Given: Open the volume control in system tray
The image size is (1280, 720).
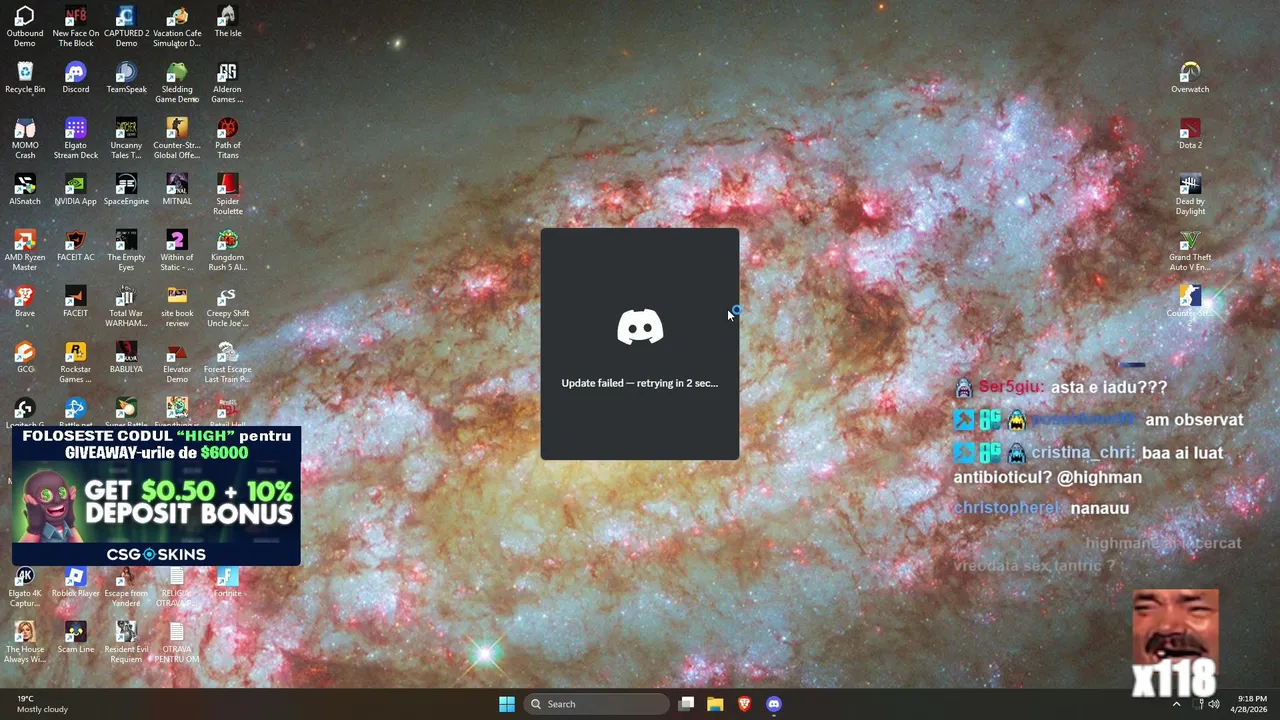Looking at the screenshot, I should 1214,704.
